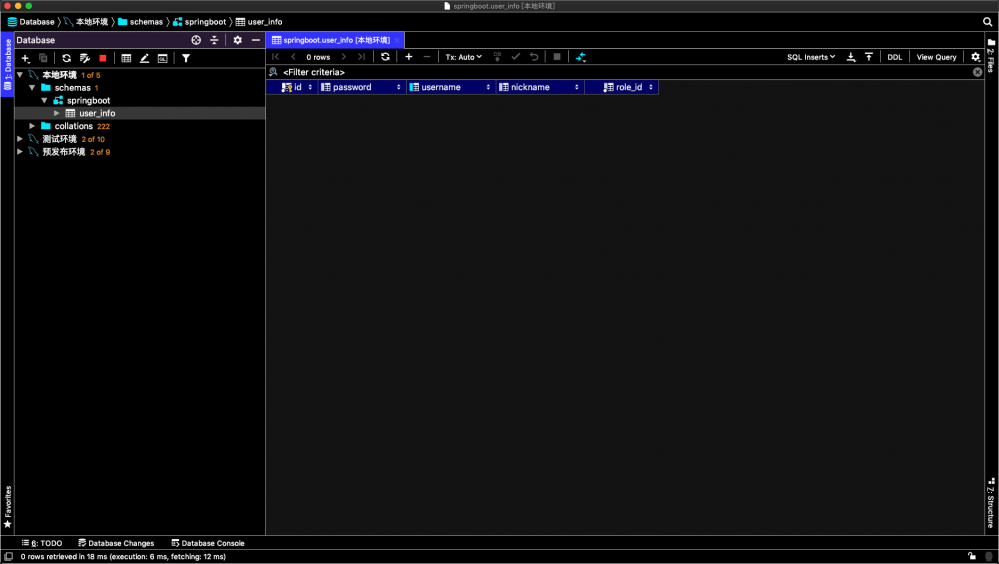This screenshot has width=999, height=564.
Task: Sort by the username column header
Action: pyautogui.click(x=450, y=87)
